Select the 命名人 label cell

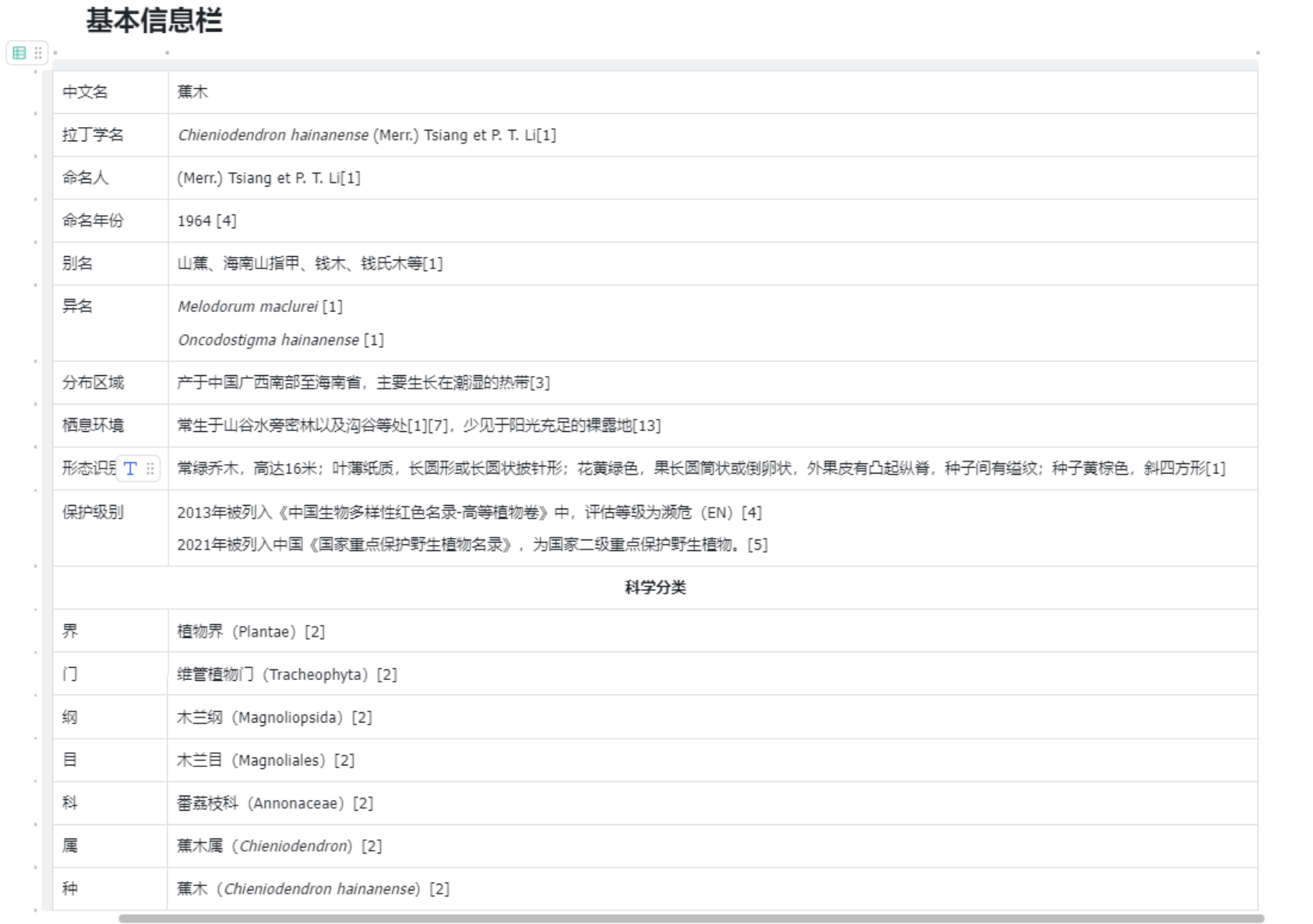110,178
